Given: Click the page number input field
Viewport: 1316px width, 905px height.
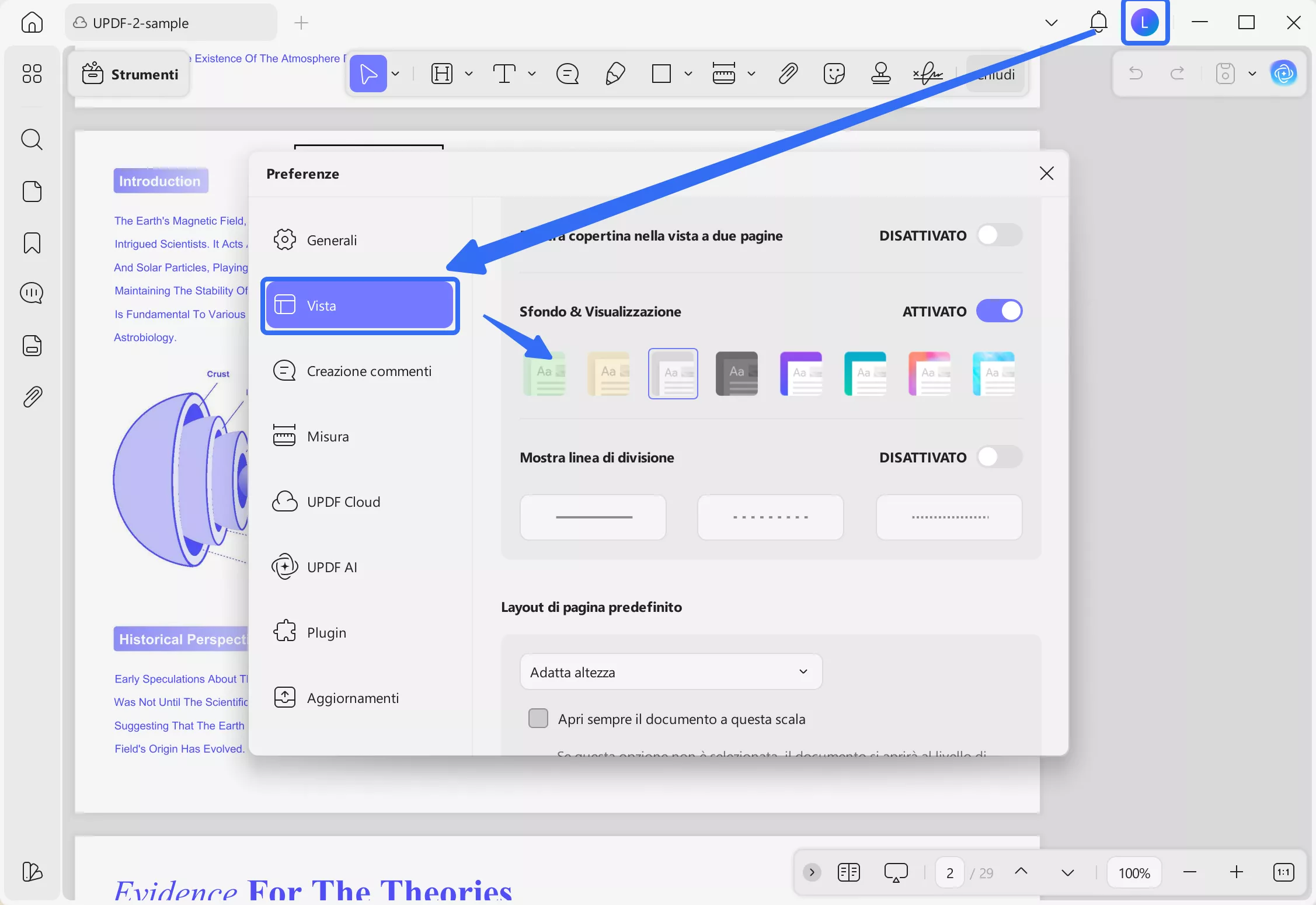Looking at the screenshot, I should pos(949,873).
